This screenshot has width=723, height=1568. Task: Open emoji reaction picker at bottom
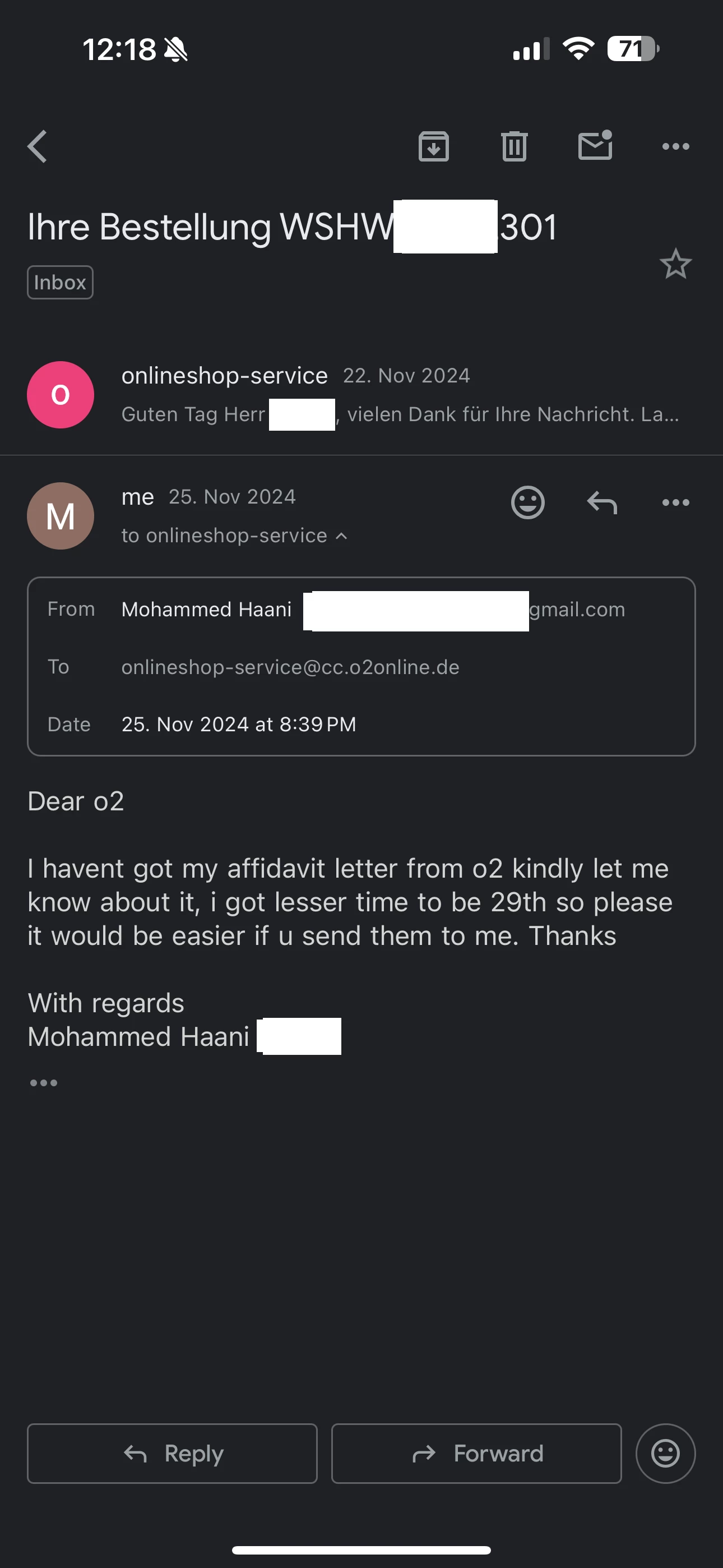[x=665, y=1454]
